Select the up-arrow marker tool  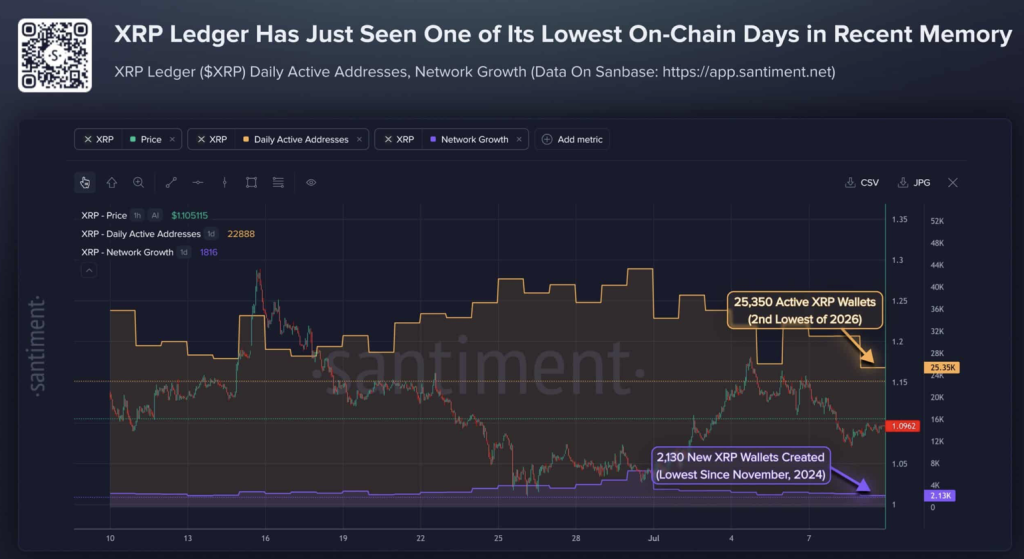pos(112,182)
